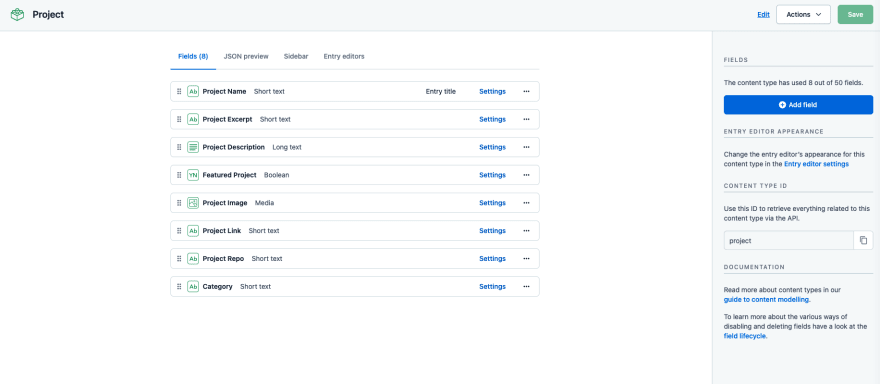Switch to the Entry editors tab

coord(344,57)
